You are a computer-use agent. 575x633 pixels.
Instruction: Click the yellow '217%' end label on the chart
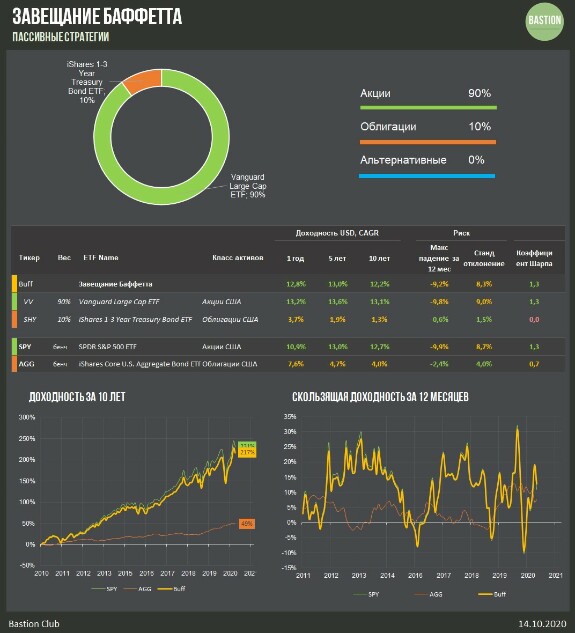point(247,453)
